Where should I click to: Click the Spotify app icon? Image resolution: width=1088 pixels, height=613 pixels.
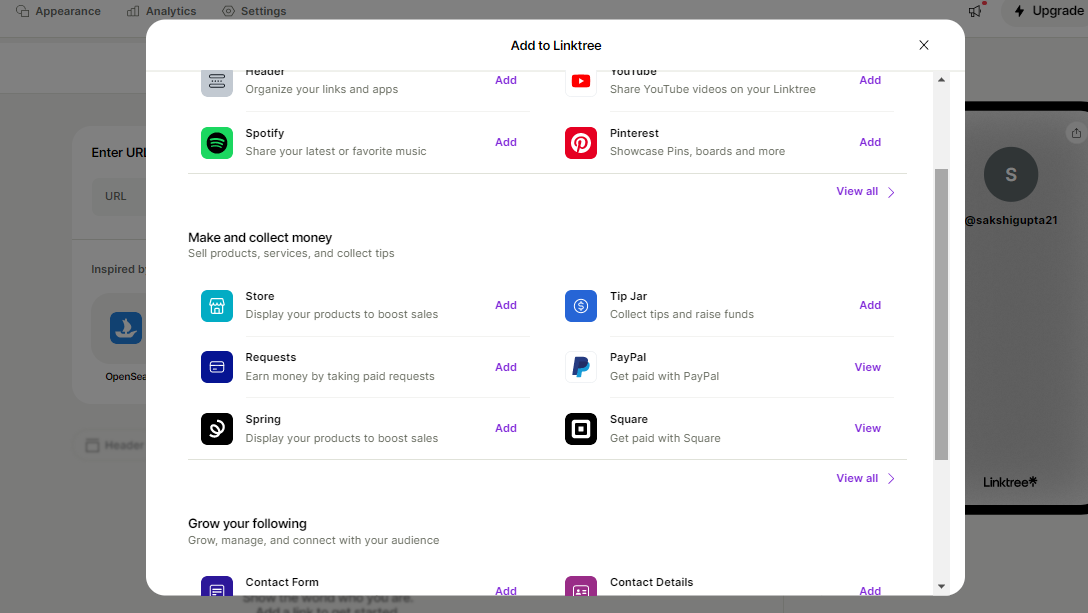[x=217, y=143]
